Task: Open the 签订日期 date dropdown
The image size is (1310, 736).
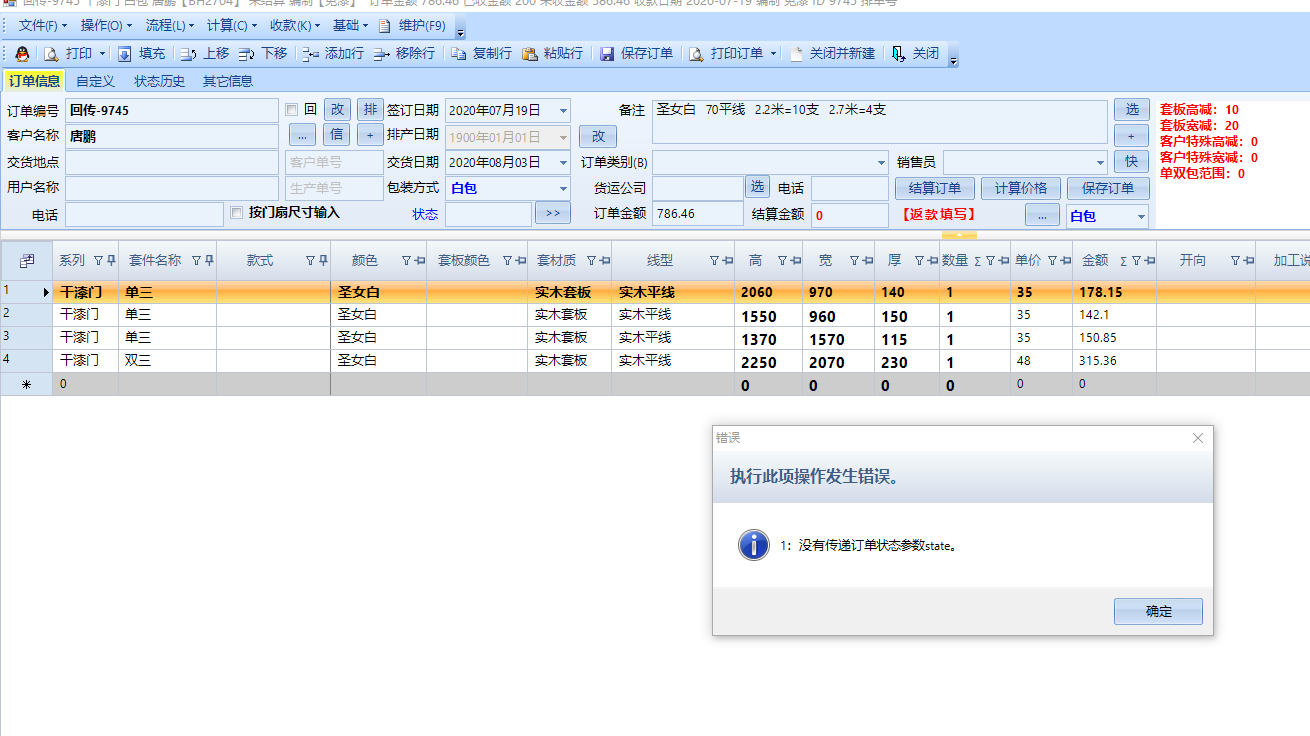Action: point(563,110)
